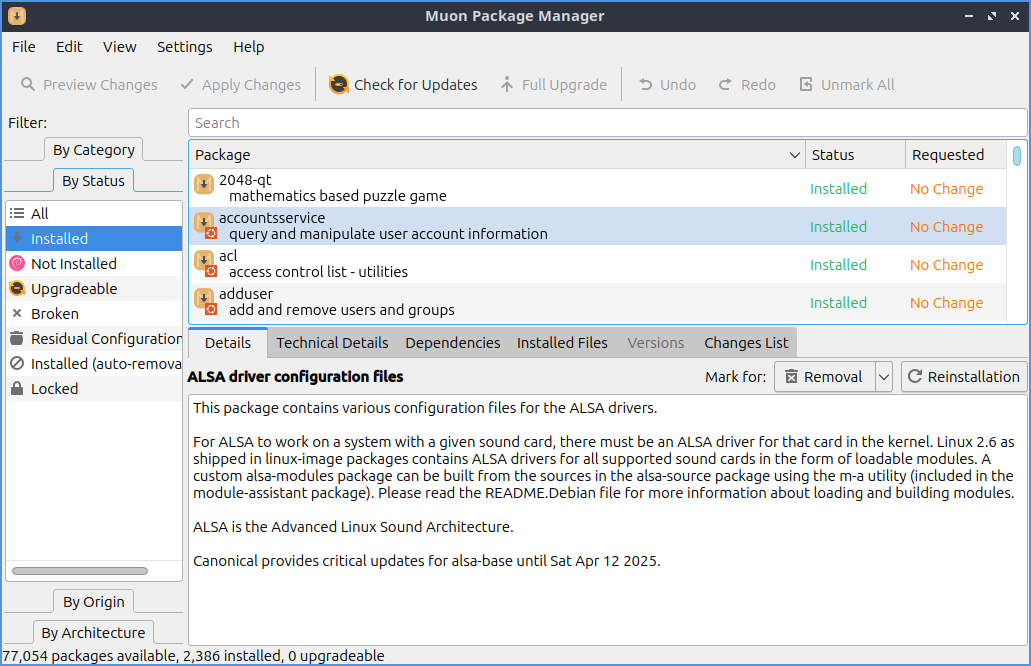Mark the package for Removal

pos(824,377)
